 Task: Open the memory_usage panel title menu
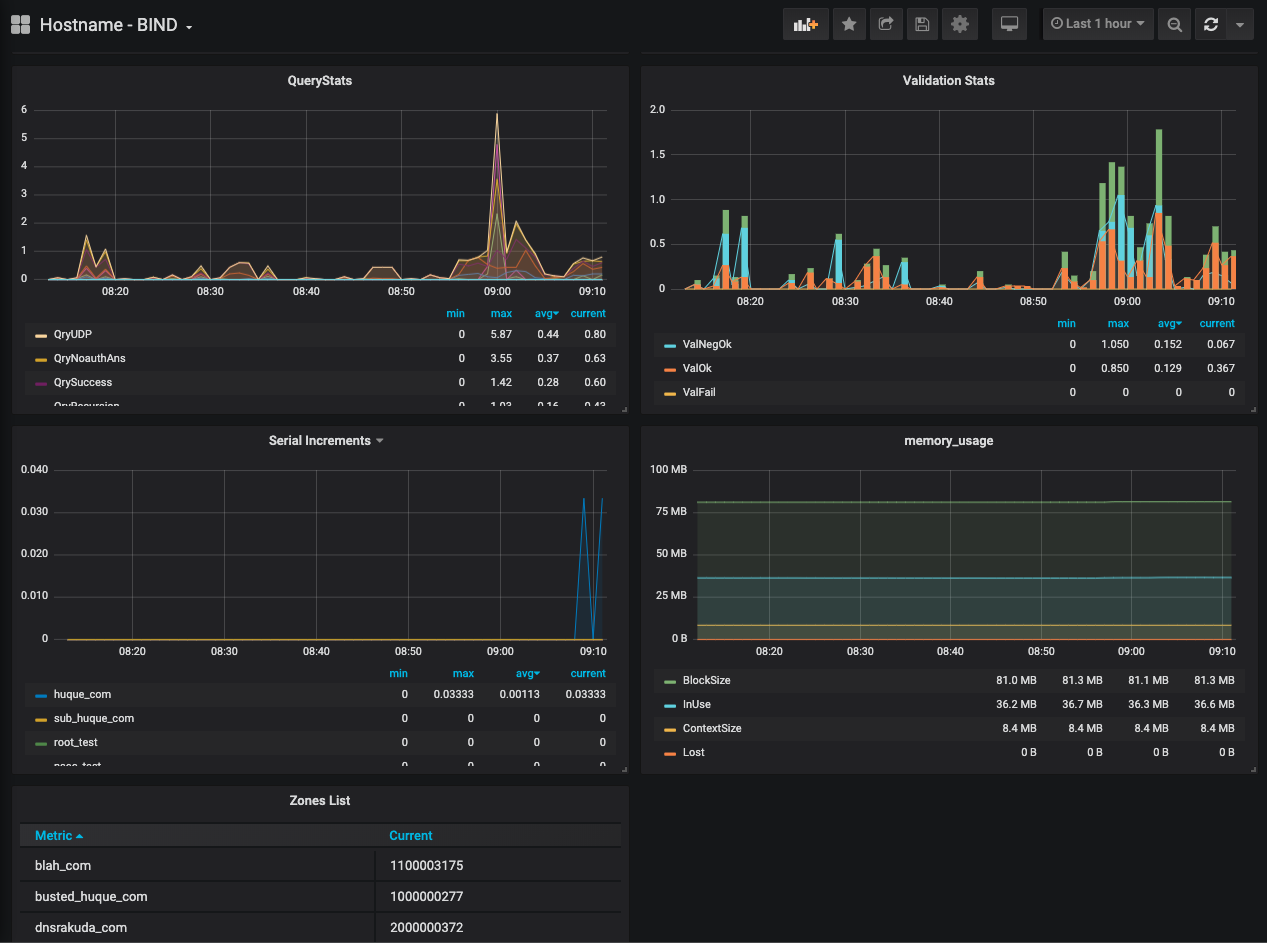click(948, 440)
